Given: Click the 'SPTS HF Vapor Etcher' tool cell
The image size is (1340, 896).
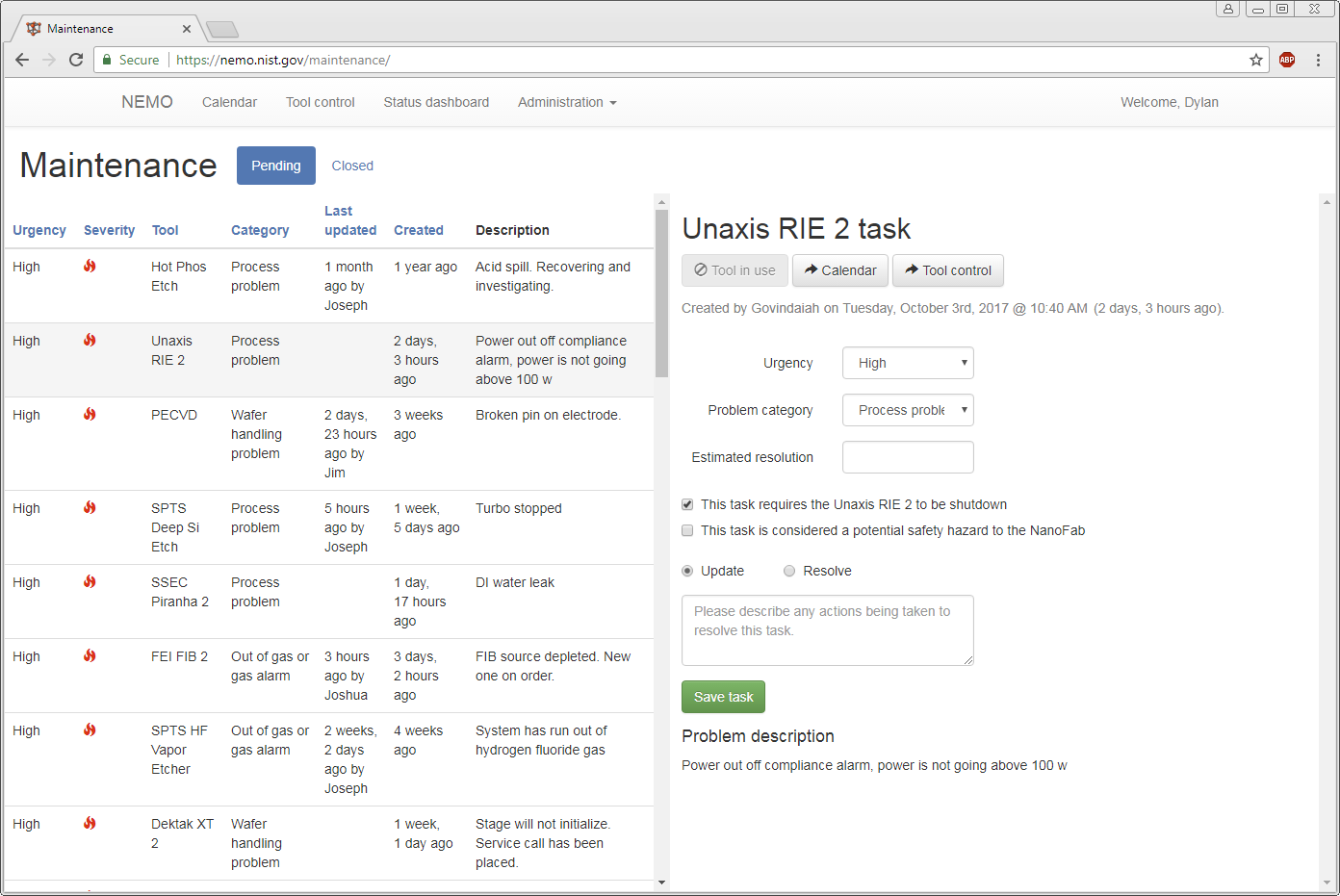Looking at the screenshot, I should click(x=179, y=750).
